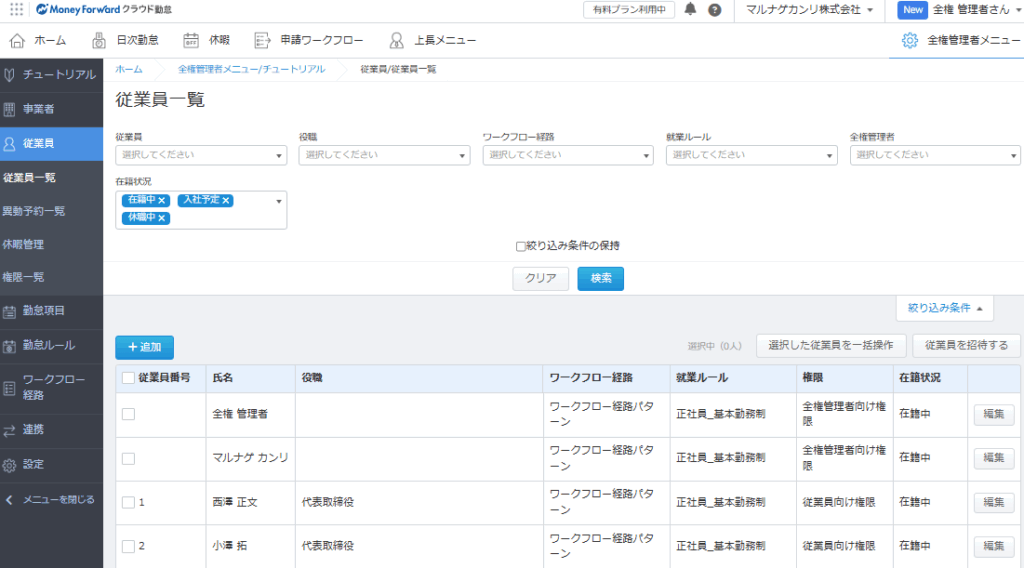Image resolution: width=1024 pixels, height=568 pixels.
Task: Go to 異動予約一覧 in sidebar
Action: [x=34, y=211]
